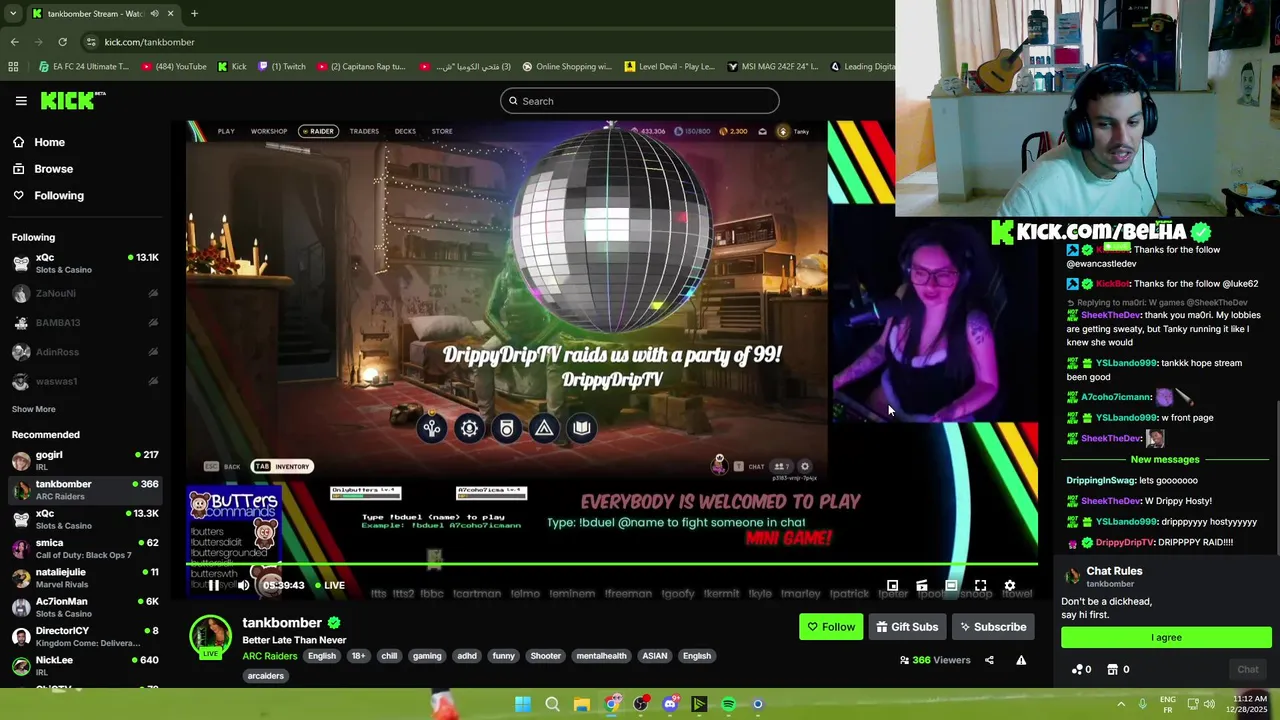Enter fullscreen on the stream player
Screen dimensions: 1280x720
(981, 585)
